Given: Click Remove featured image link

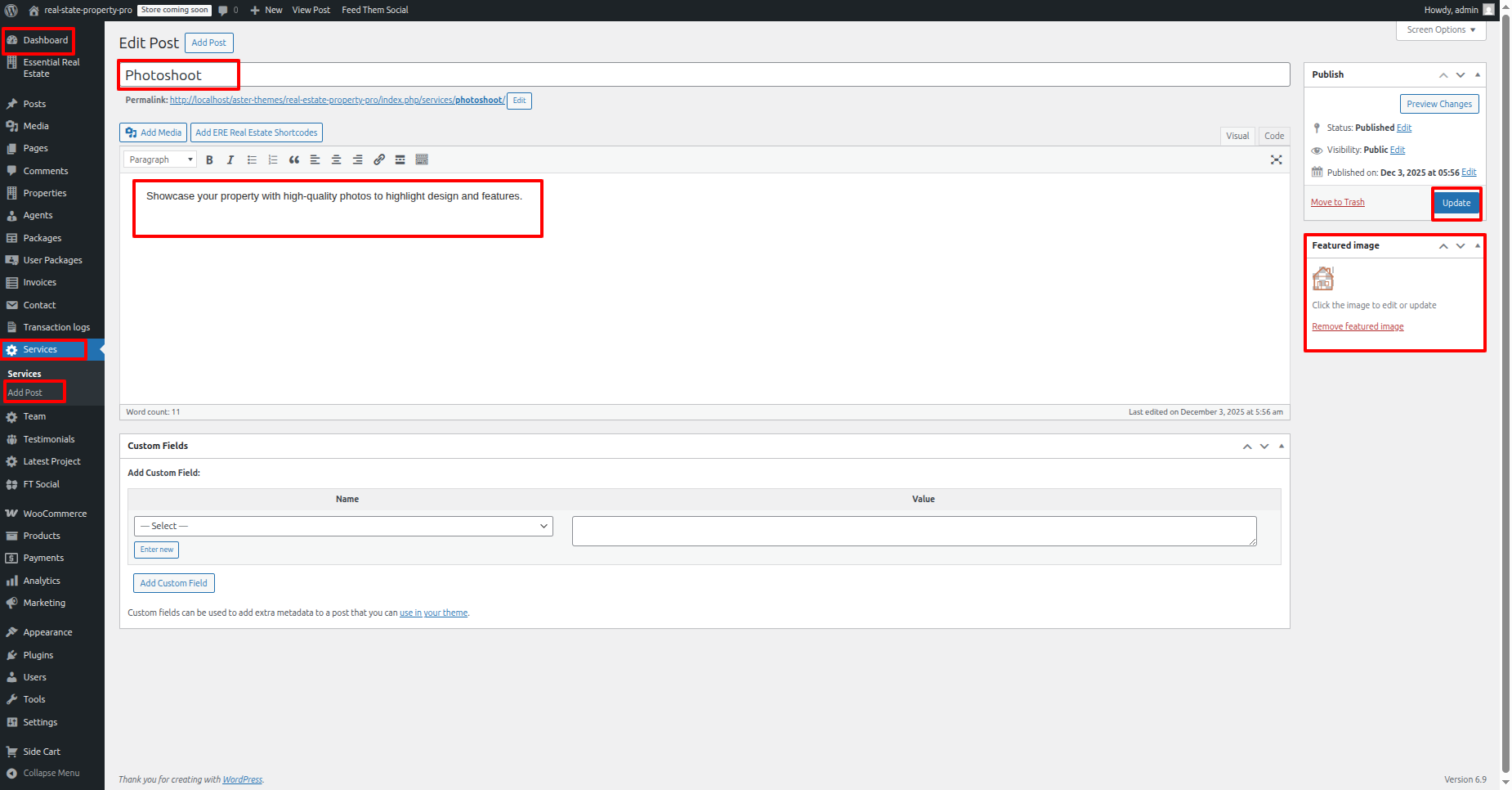Looking at the screenshot, I should [1358, 326].
